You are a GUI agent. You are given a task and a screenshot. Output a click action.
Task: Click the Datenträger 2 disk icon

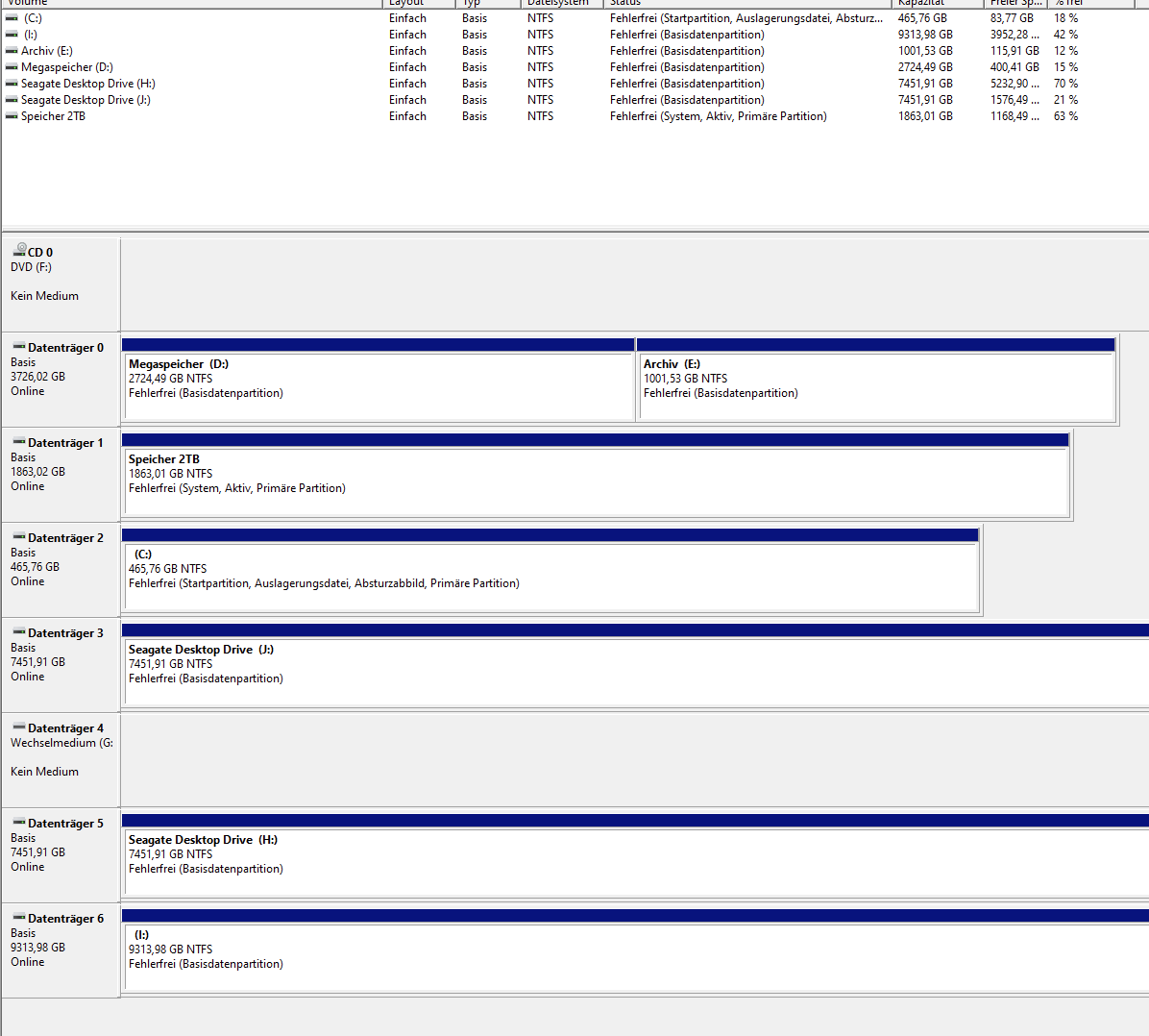tap(19, 536)
